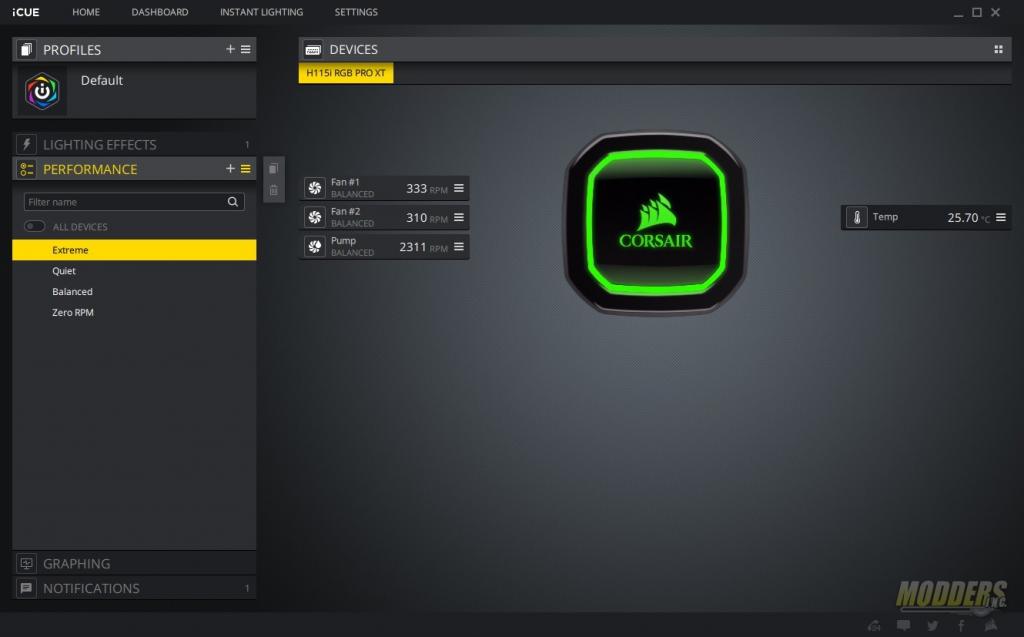Click the Temp thermometer icon
This screenshot has width=1024, height=637.
click(857, 218)
